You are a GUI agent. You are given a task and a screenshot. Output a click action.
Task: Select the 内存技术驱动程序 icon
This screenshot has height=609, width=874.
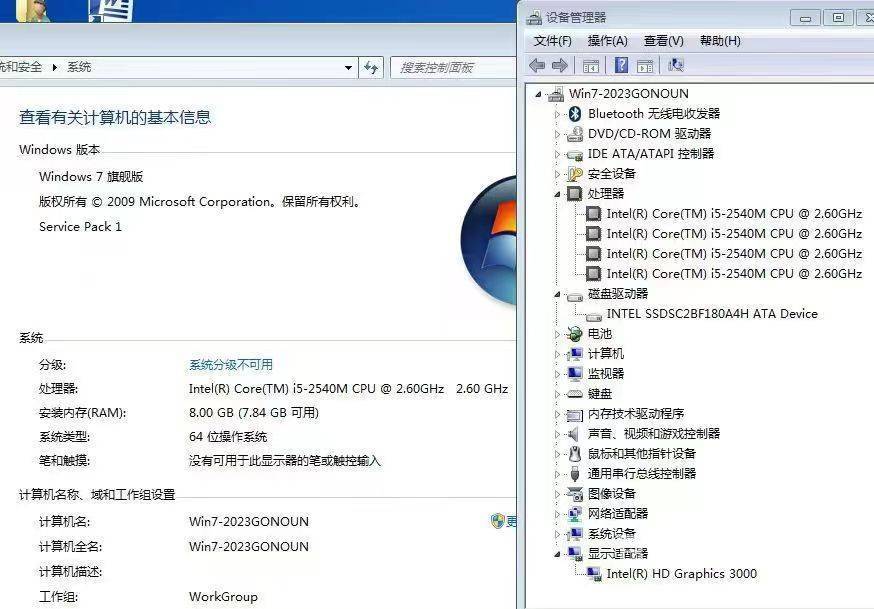575,415
